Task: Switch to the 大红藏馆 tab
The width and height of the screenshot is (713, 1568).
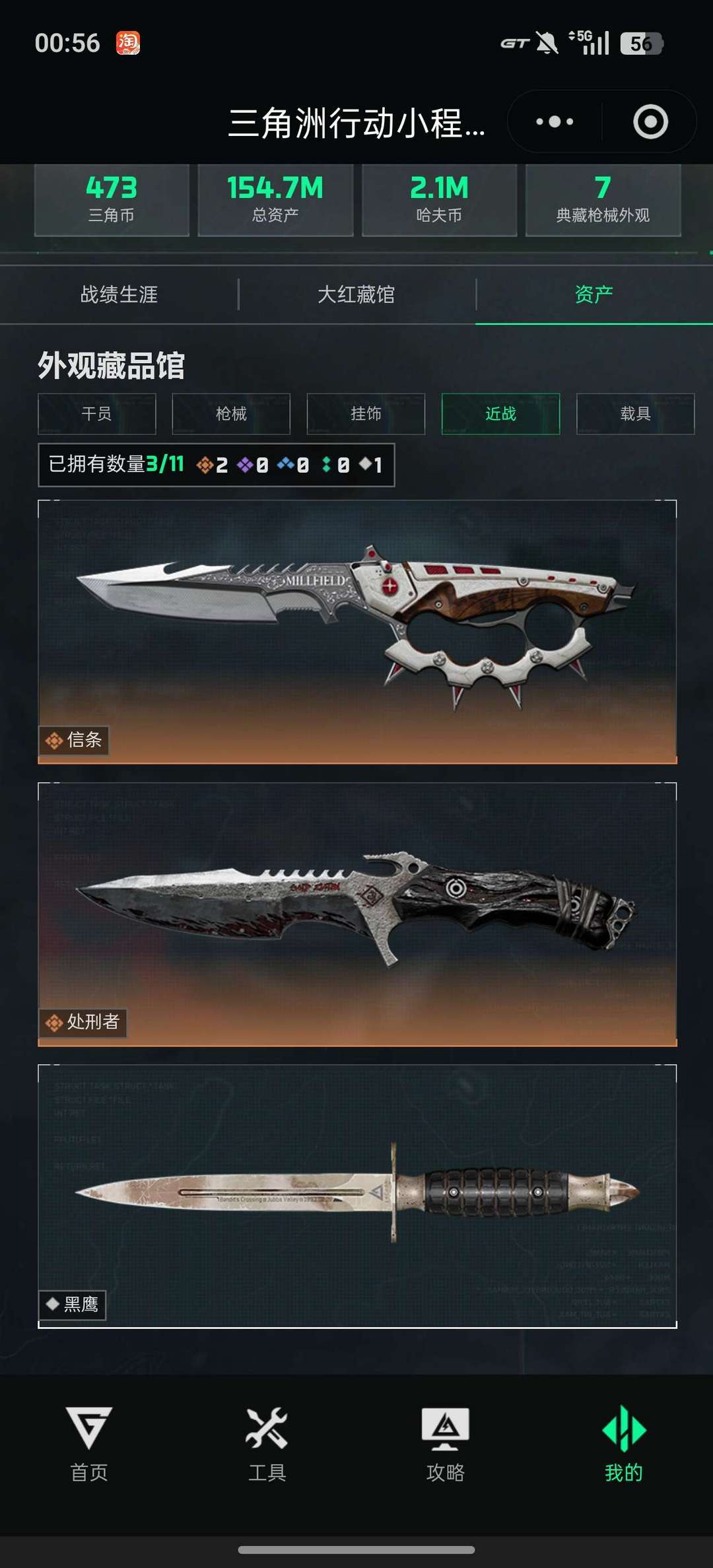Action: pyautogui.click(x=356, y=294)
